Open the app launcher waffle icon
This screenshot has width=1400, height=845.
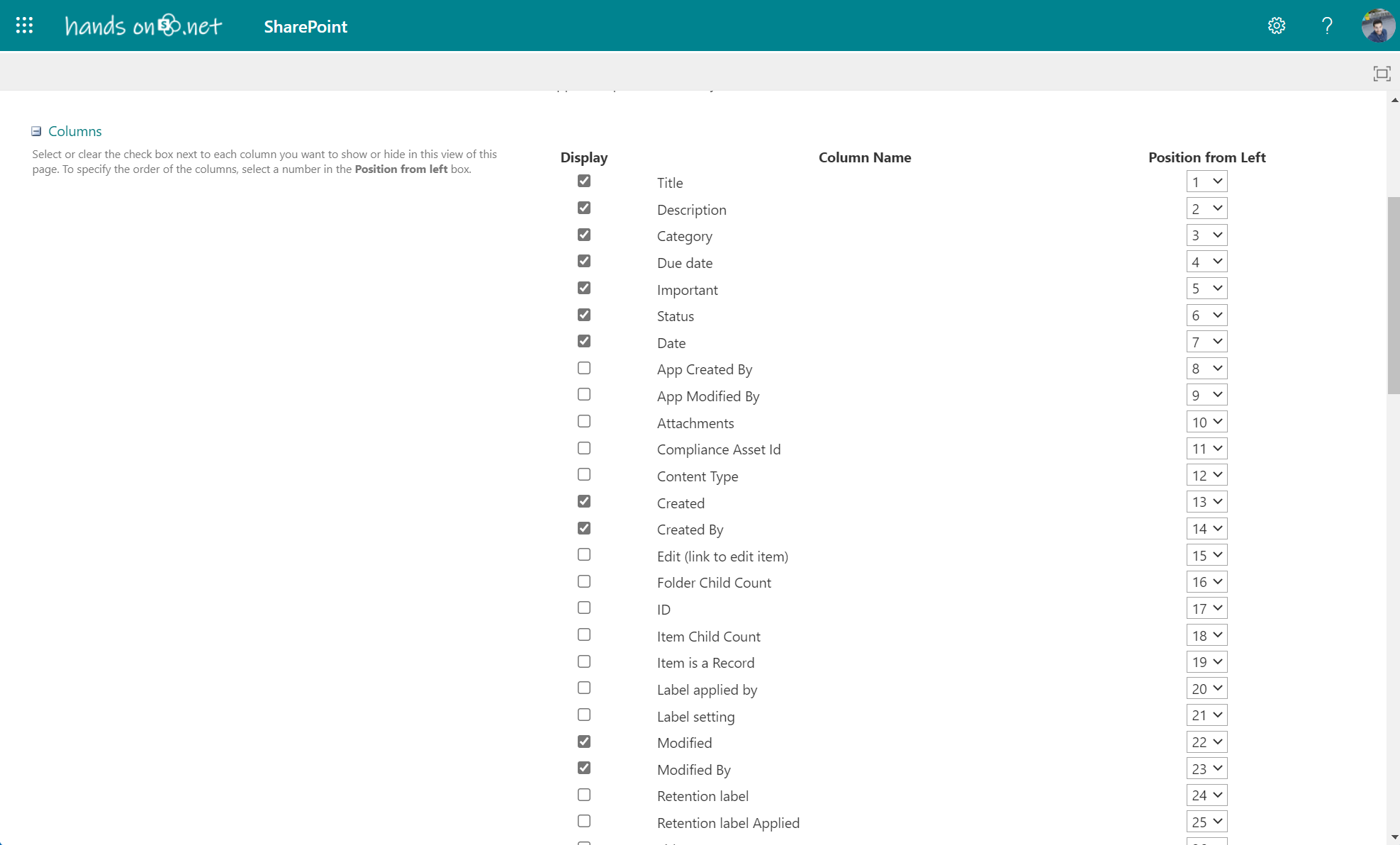[x=24, y=26]
